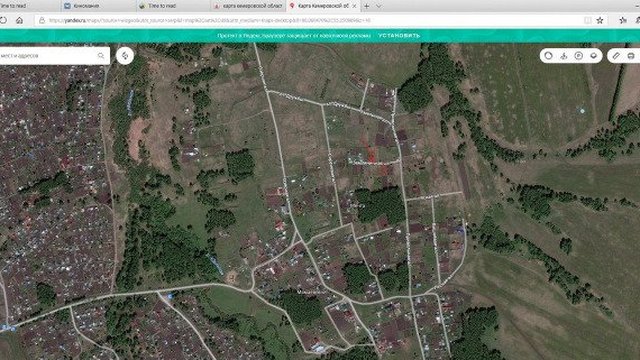
Task: Print the map with the printer icon
Action: (x=631, y=56)
